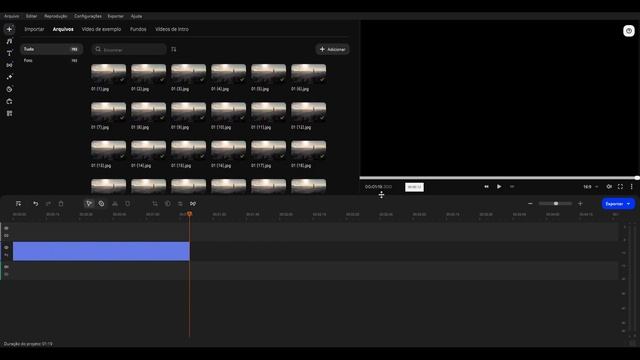Toggle lower icon of bottom audio track

[6, 274]
